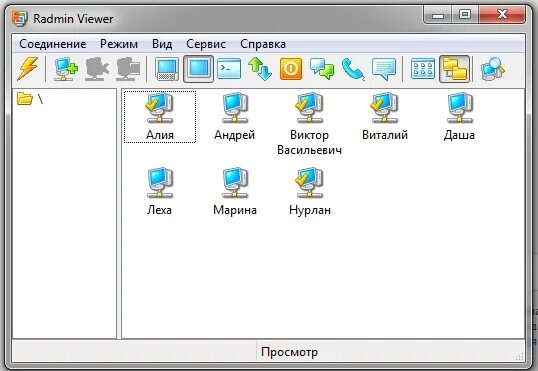Screen dimensions: 538x371
Task: Select the Алия computer entry
Action: point(160,117)
